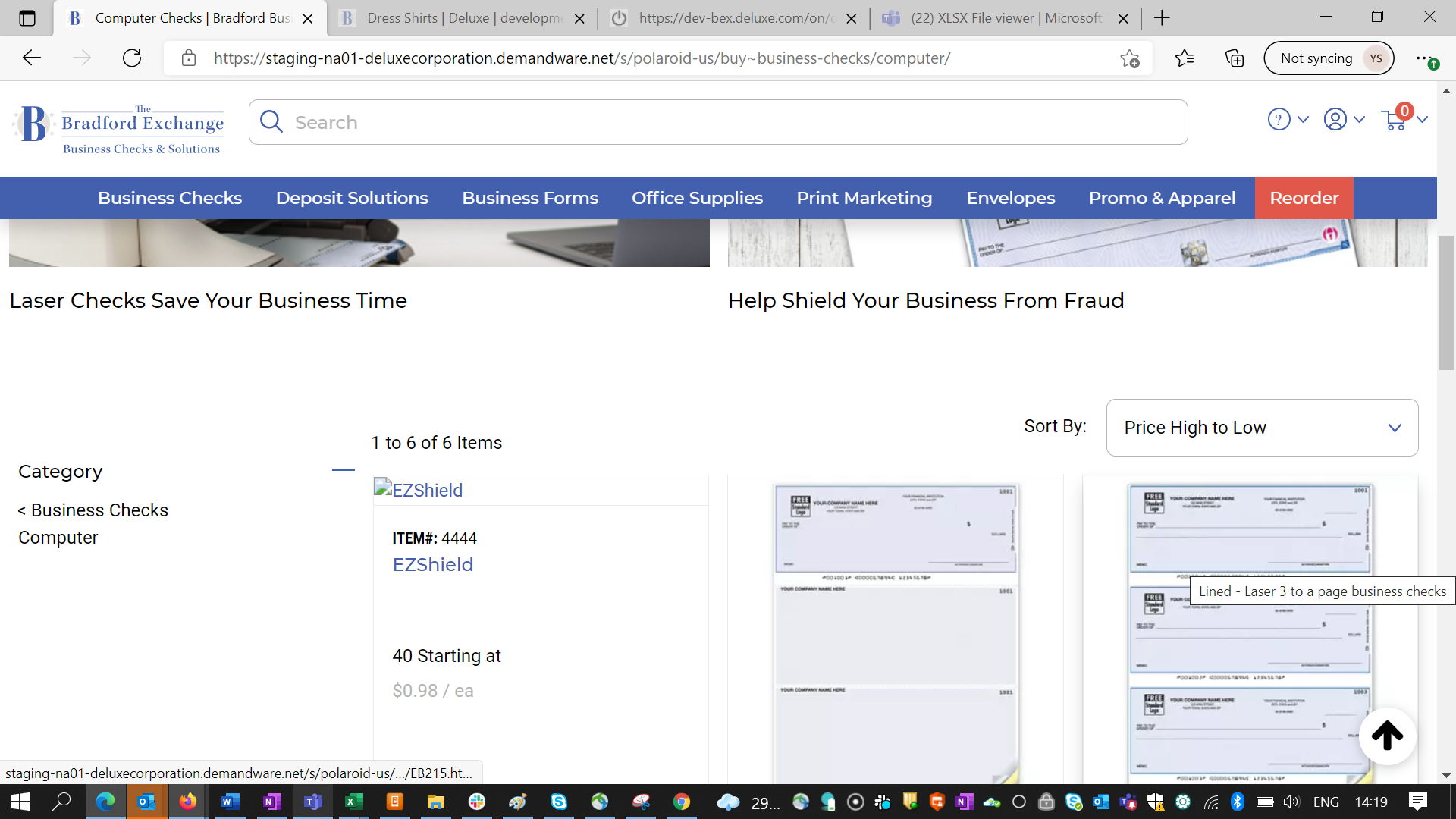Open browser Settings and more menu
The height and width of the screenshot is (819, 1456).
pos(1424,58)
